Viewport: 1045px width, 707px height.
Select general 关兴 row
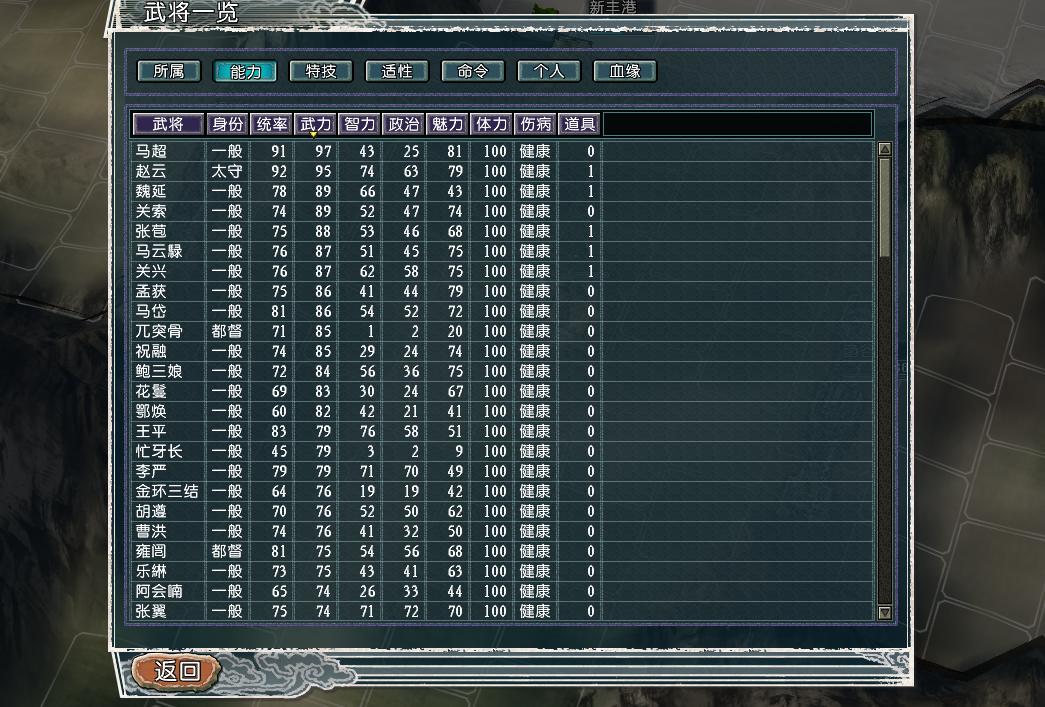[x=503, y=271]
